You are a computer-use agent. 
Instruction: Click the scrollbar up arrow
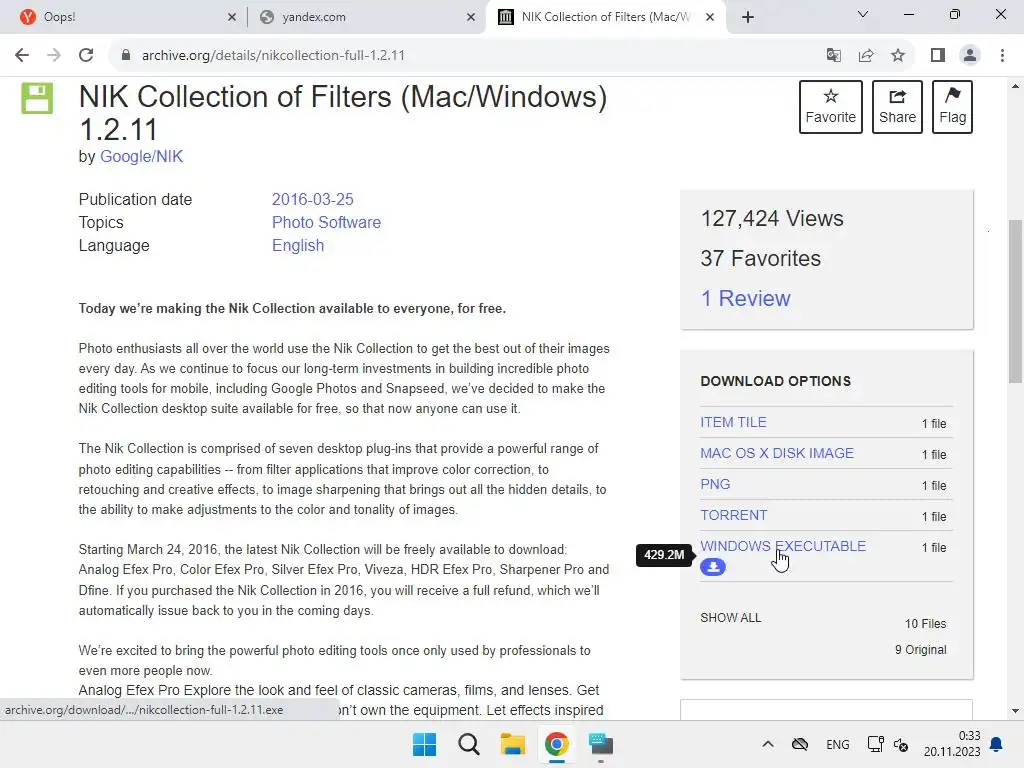[1015, 86]
